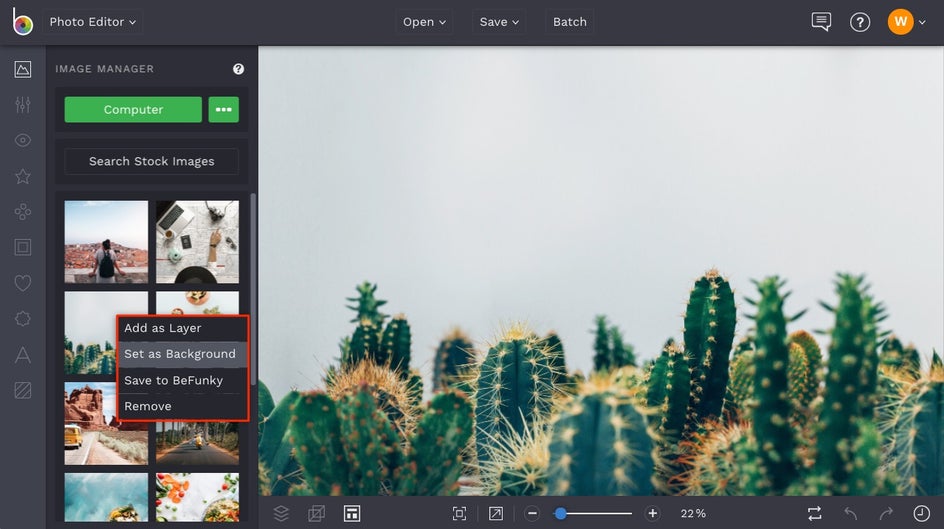944x529 pixels.
Task: Click the green Computer upload button
Action: 133,110
